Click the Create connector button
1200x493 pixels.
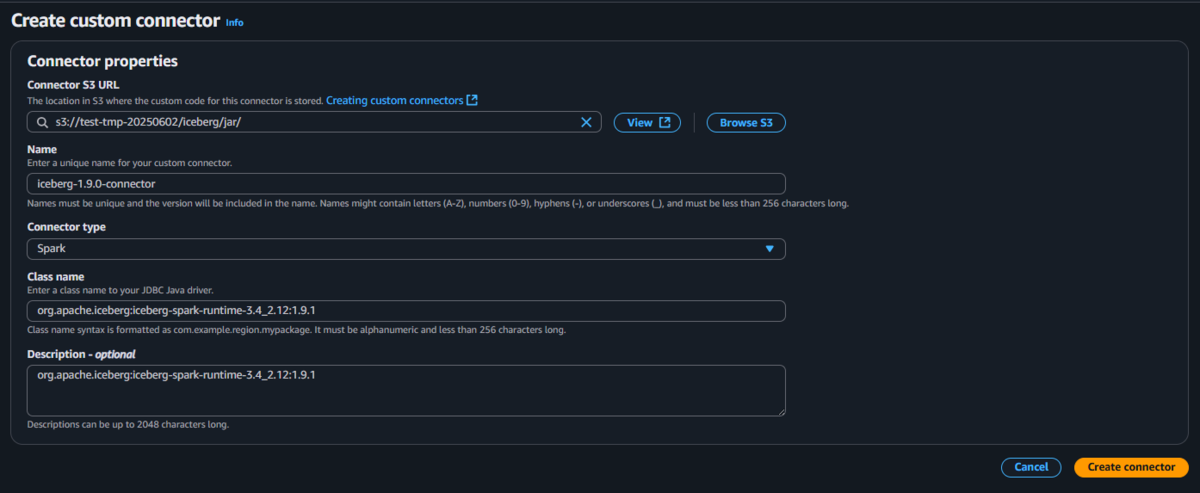click(1131, 467)
